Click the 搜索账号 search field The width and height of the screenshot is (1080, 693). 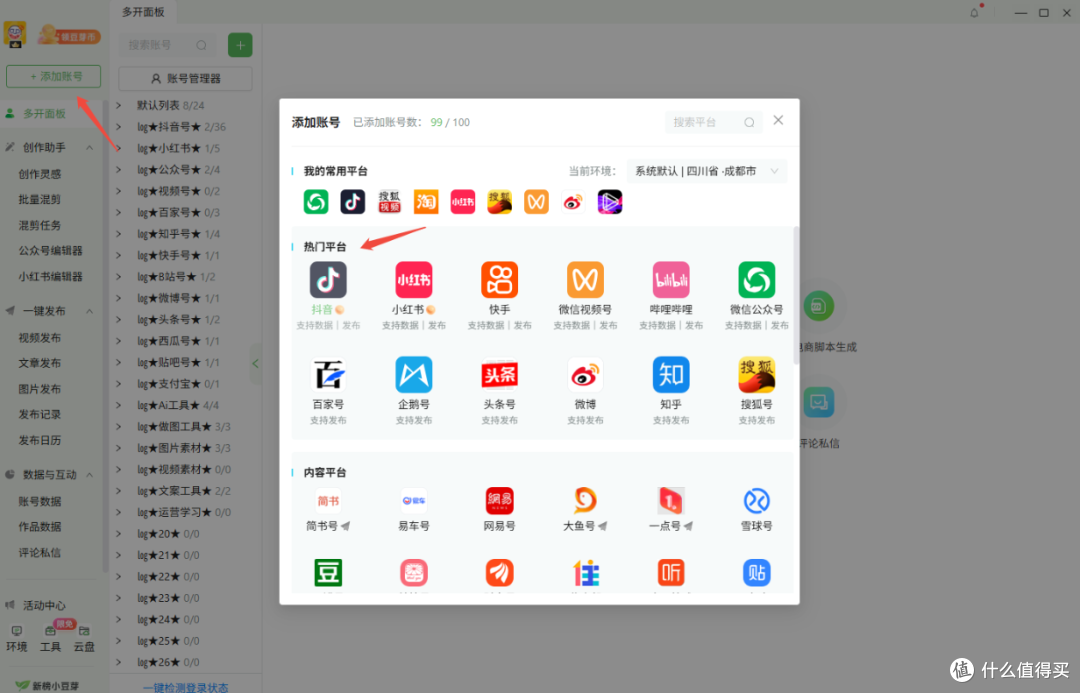point(167,45)
